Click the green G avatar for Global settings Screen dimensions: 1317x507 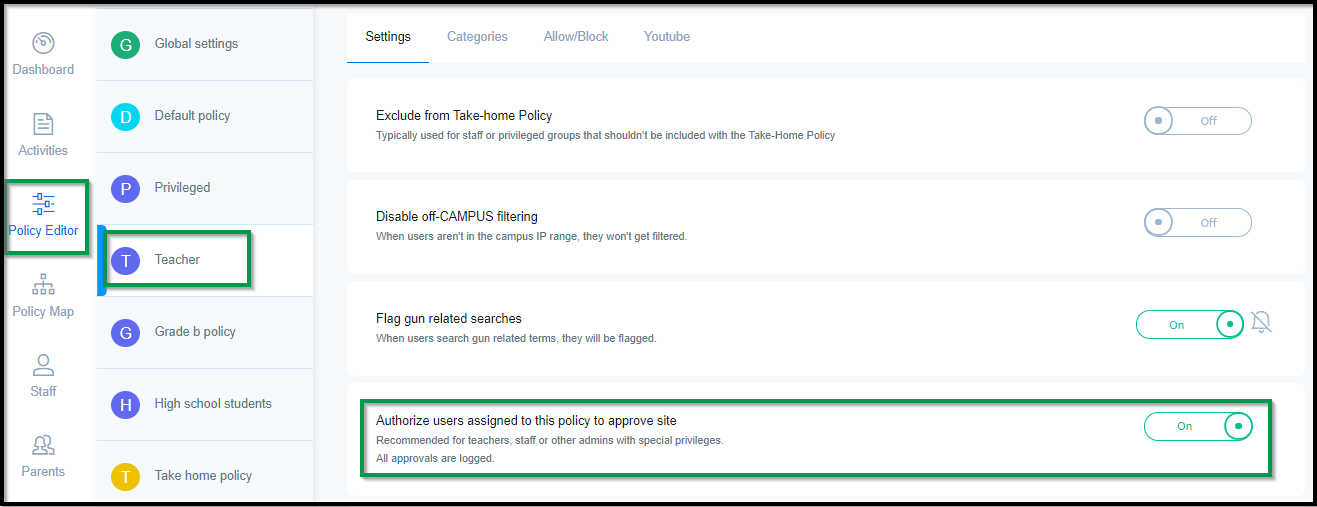(125, 44)
